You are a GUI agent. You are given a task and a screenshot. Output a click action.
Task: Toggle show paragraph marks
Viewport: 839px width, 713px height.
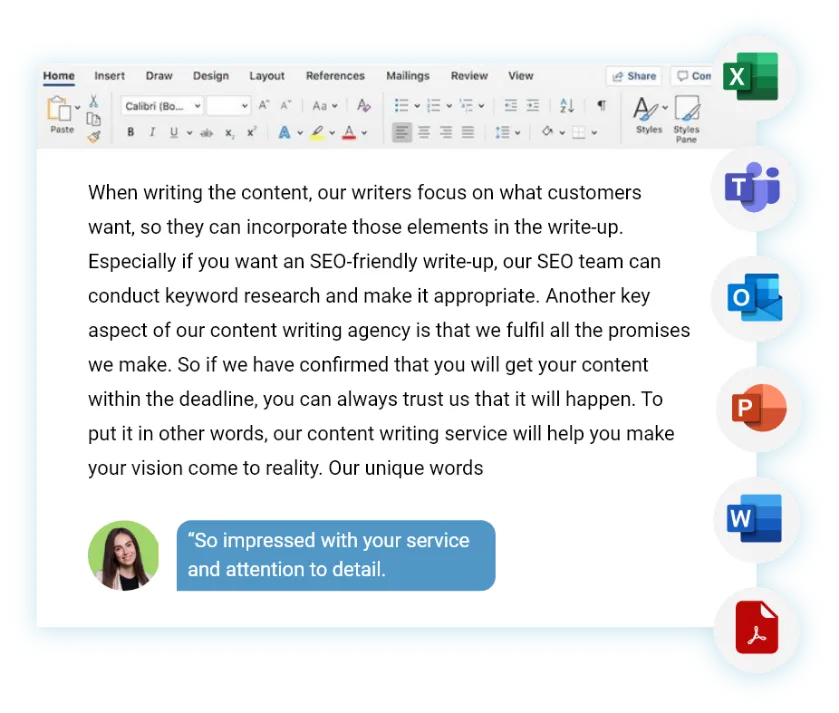[601, 105]
